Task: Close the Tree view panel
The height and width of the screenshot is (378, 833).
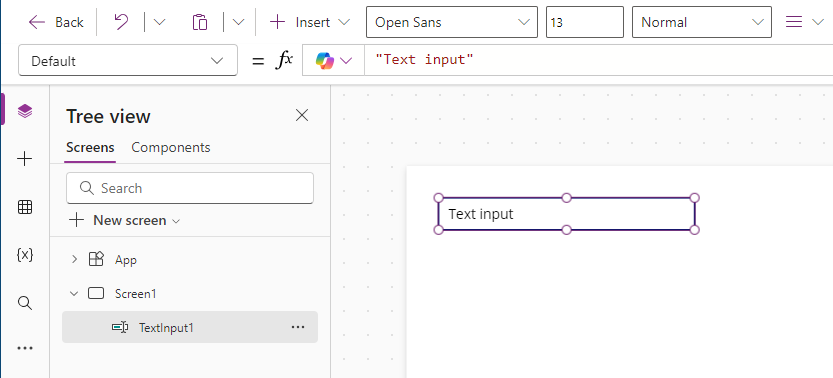Action: click(x=302, y=115)
